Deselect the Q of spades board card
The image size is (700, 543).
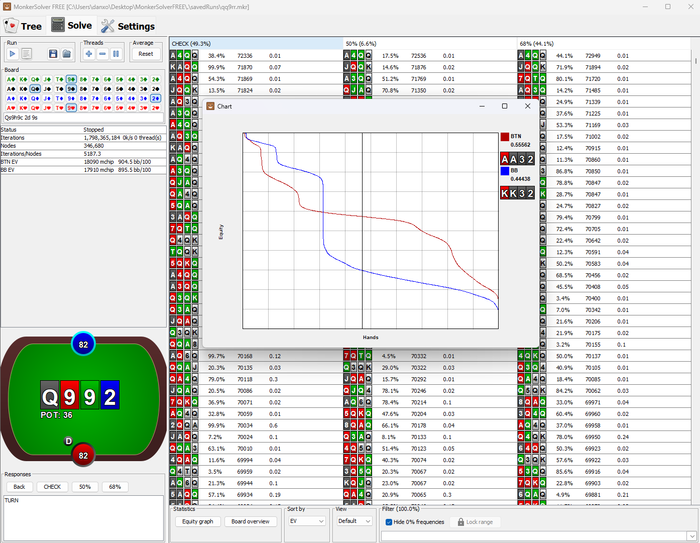[35, 88]
